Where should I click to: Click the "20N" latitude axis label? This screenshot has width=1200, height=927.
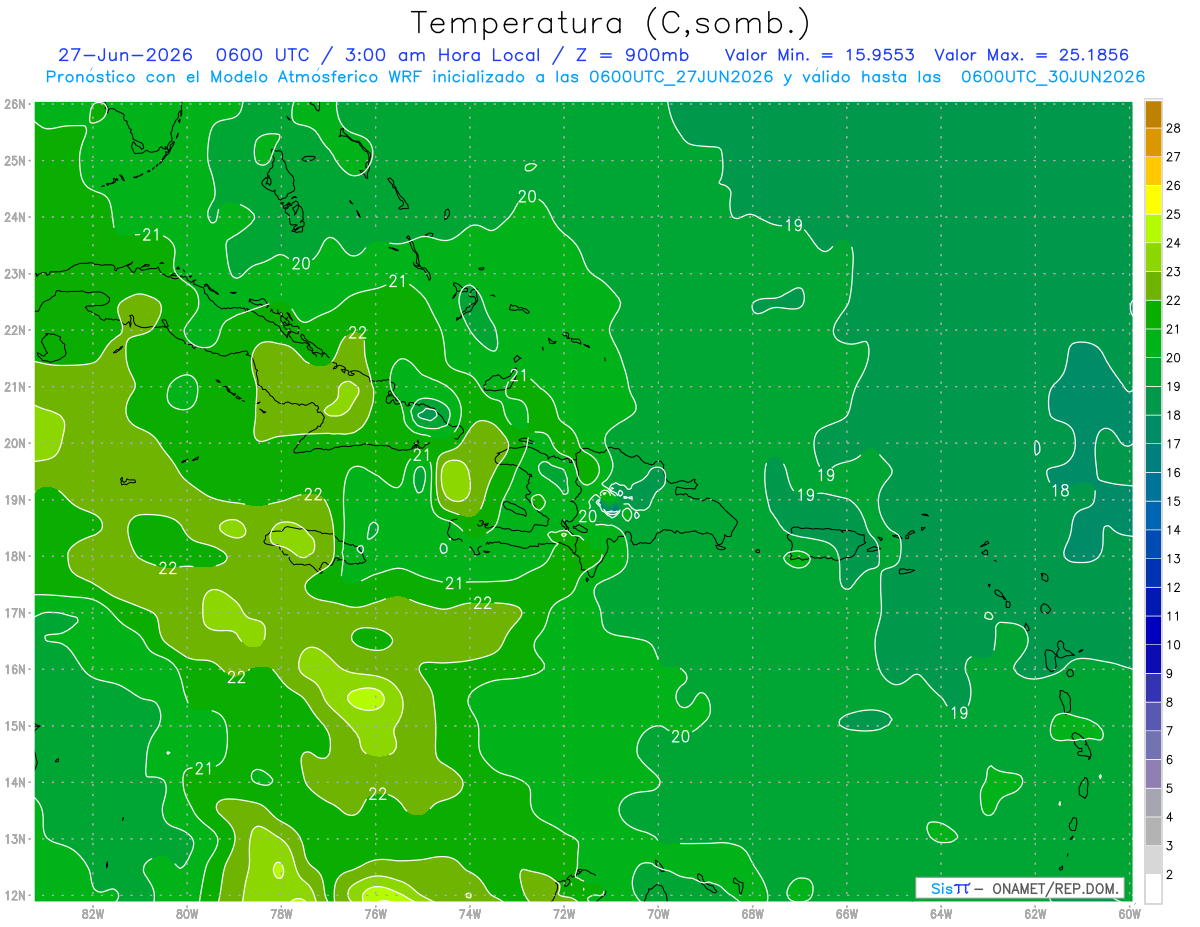[14, 443]
